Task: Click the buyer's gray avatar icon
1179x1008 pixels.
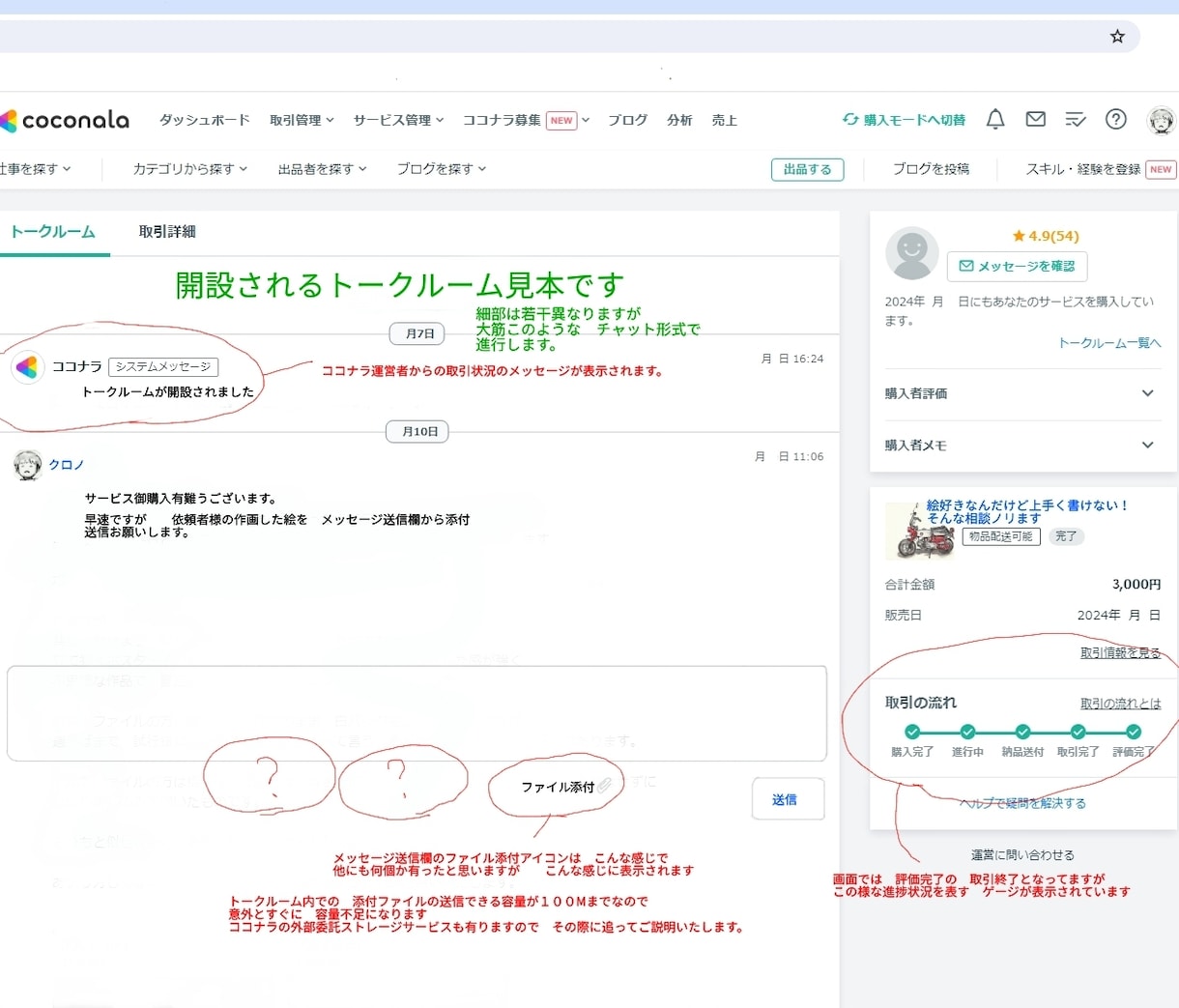Action: pyautogui.click(x=911, y=253)
